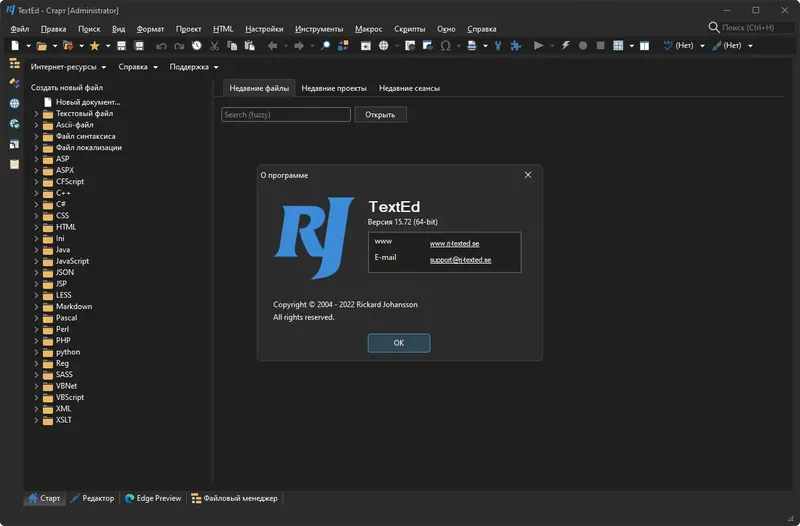The image size is (800, 526).
Task: Open the new file dropdown arrow
Action: pos(29,46)
